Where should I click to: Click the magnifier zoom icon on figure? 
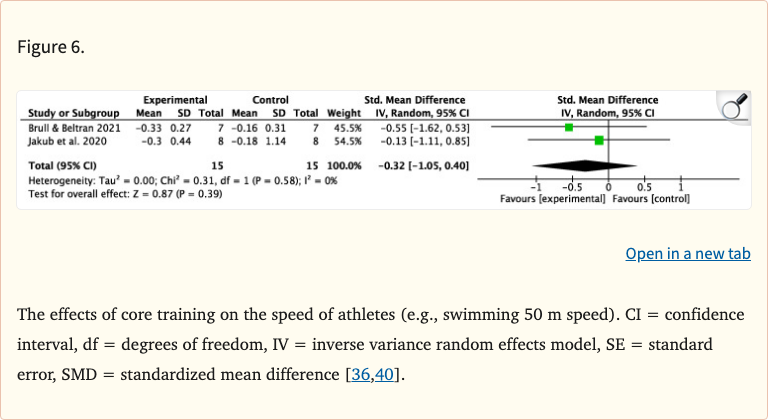point(734,105)
